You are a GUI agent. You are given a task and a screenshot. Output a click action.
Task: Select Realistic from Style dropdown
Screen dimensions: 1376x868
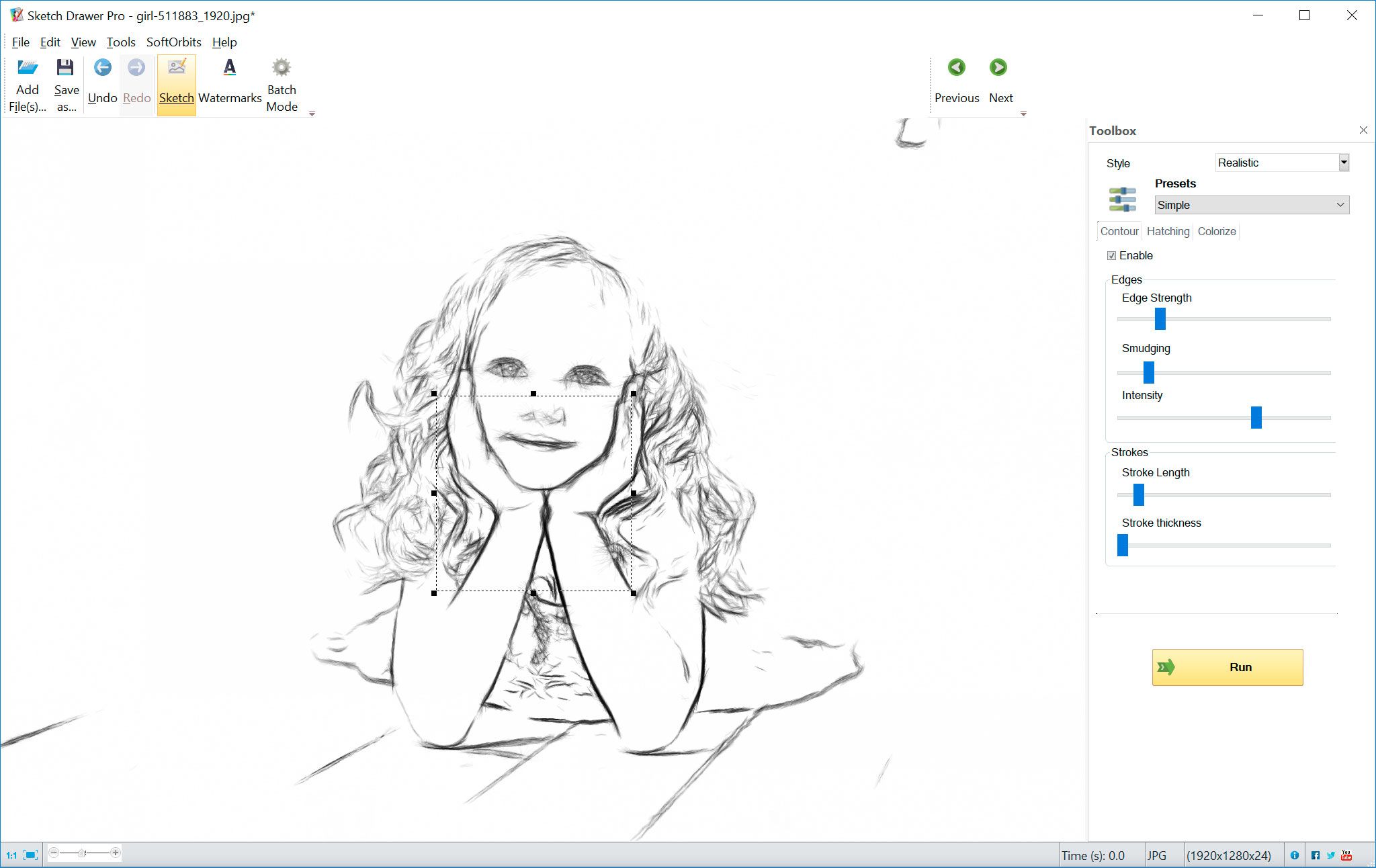1280,162
